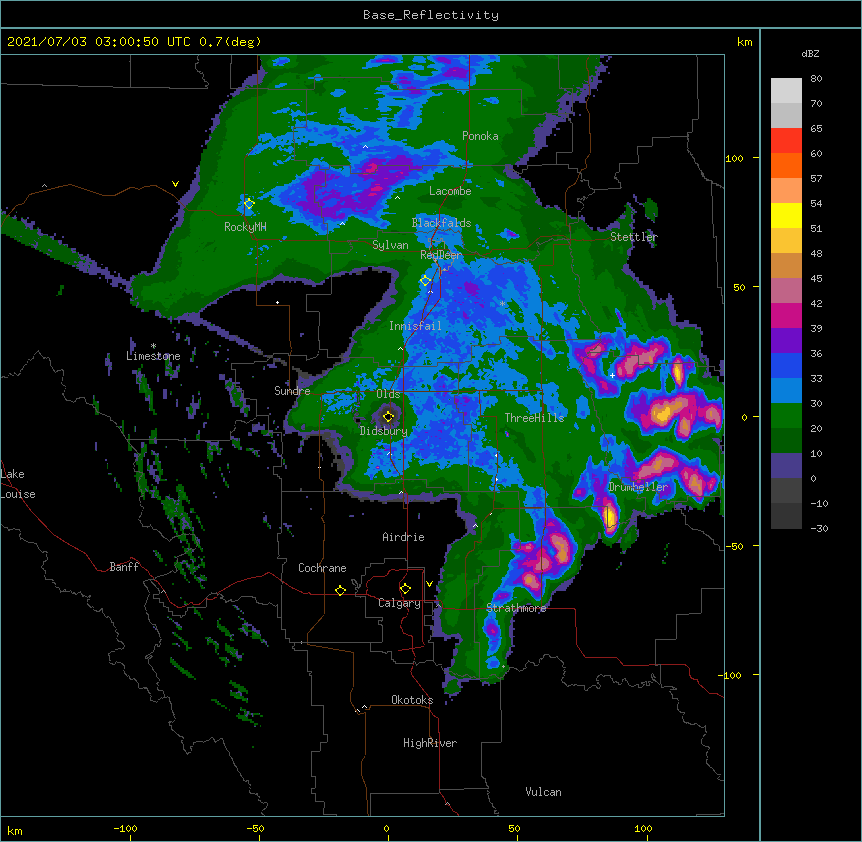Screen dimensions: 862x842
Task: Pick the red 60-65 dBZ legend color
Action: coord(786,141)
